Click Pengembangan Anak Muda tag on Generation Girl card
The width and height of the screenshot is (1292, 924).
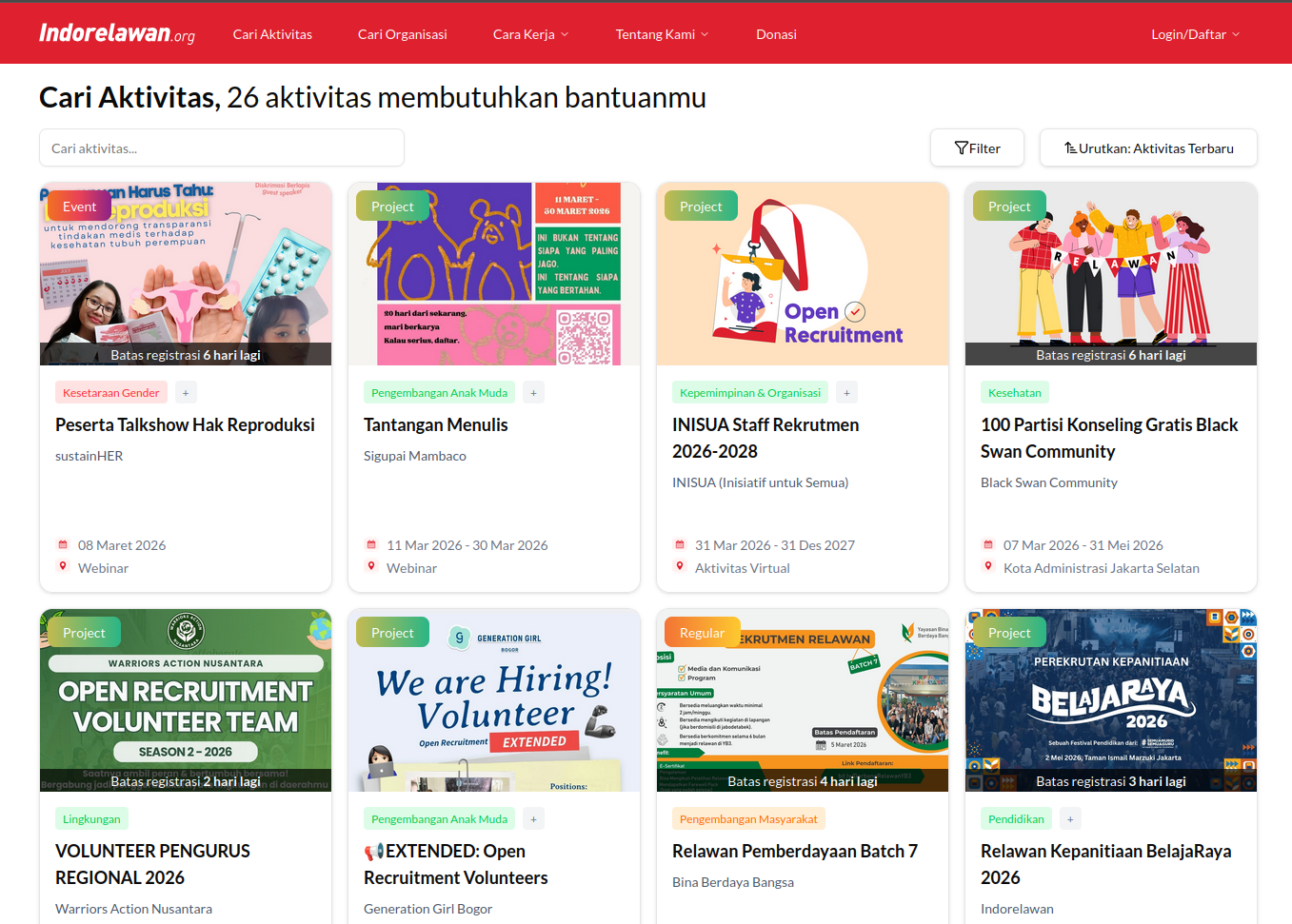[439, 819]
